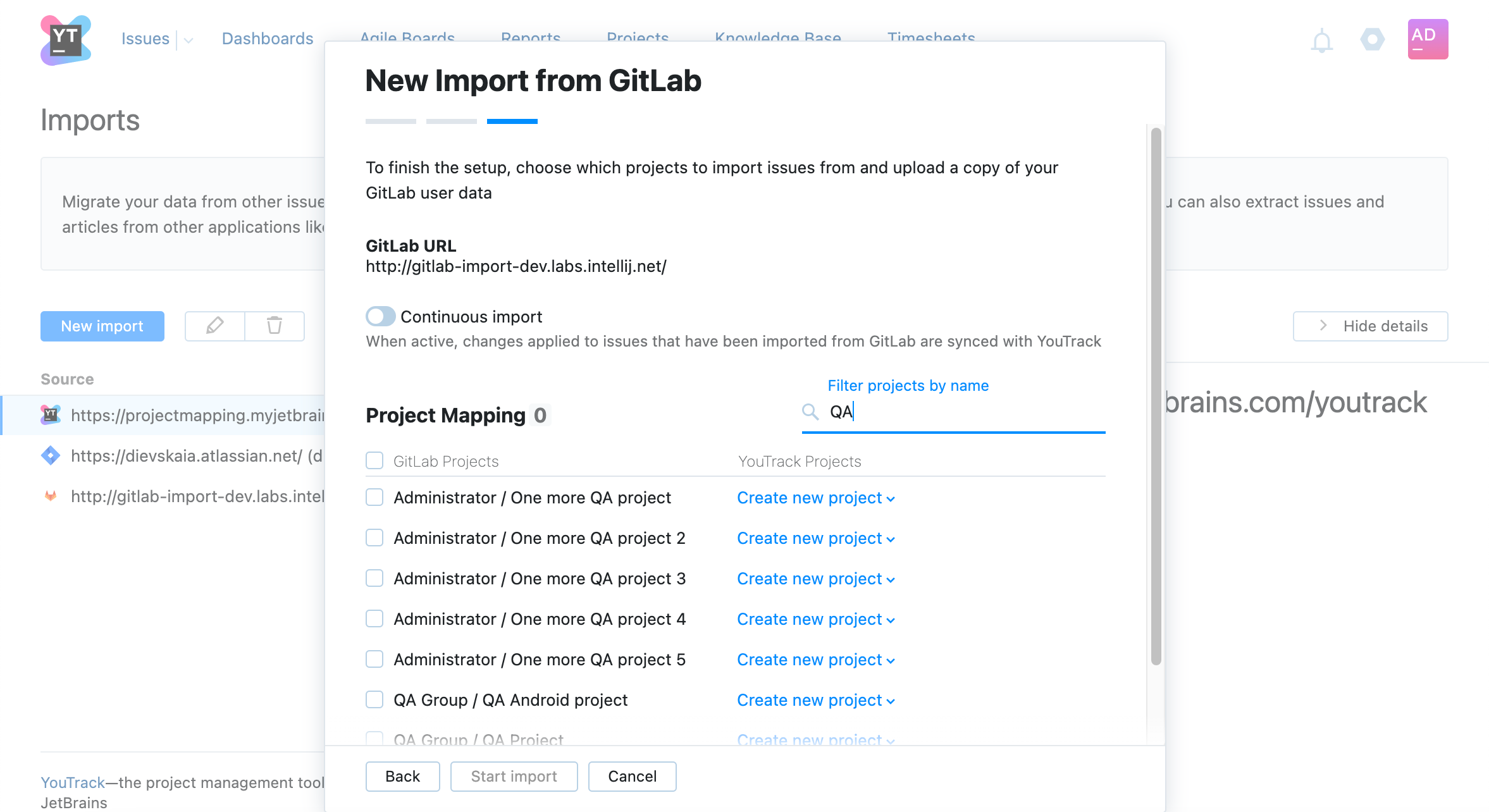Open the Dashboards menu item
The height and width of the screenshot is (812, 1489).
click(268, 39)
